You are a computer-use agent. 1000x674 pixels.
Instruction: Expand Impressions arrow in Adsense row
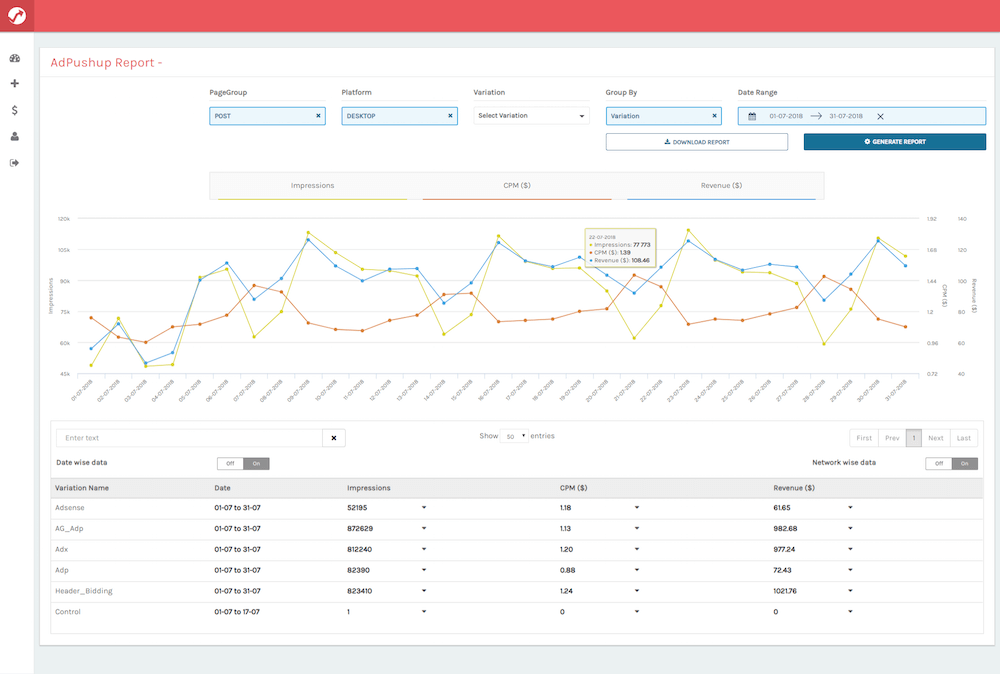(424, 508)
